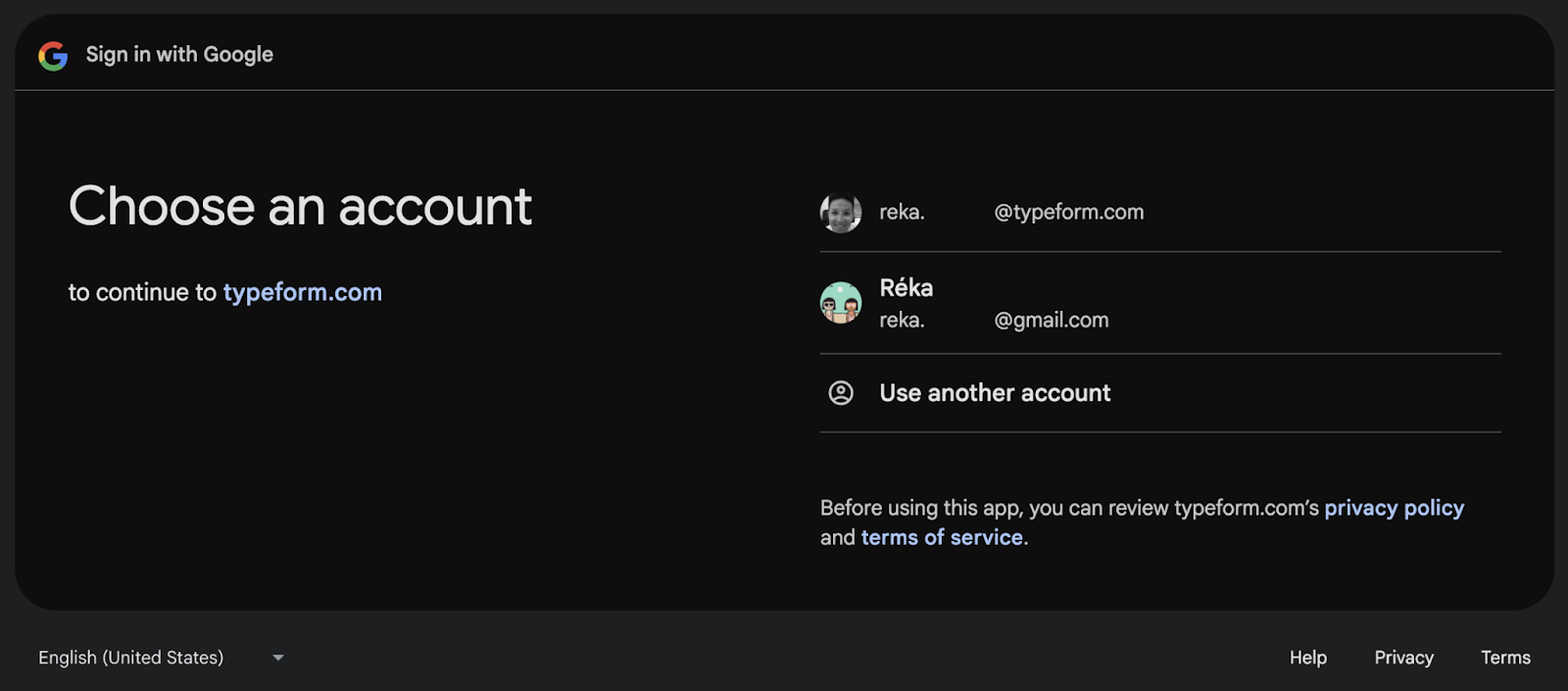Viewport: 1568px width, 691px height.
Task: Click the @typeform.com email address text
Action: [x=1069, y=213]
